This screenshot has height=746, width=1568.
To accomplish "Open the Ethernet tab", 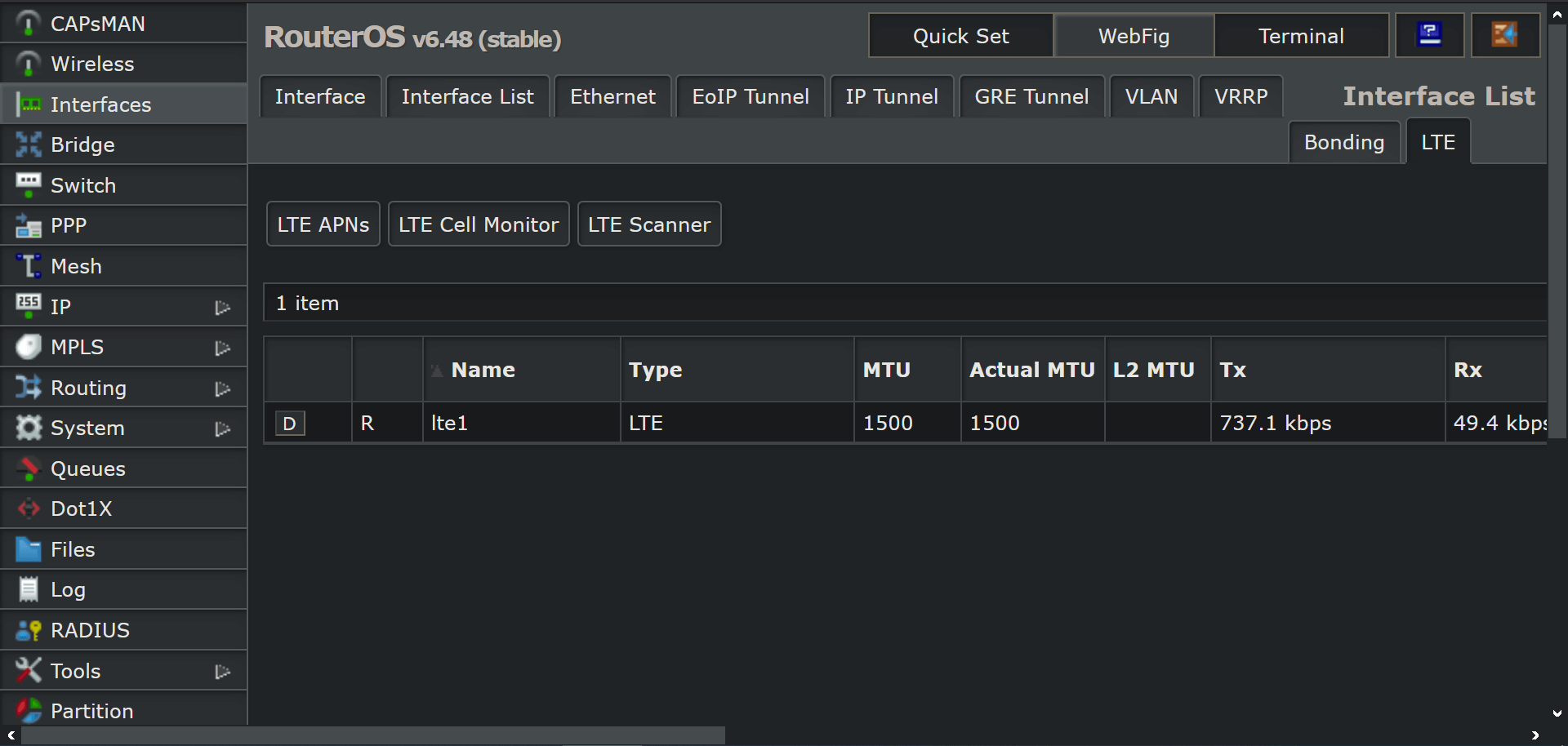I will [612, 96].
